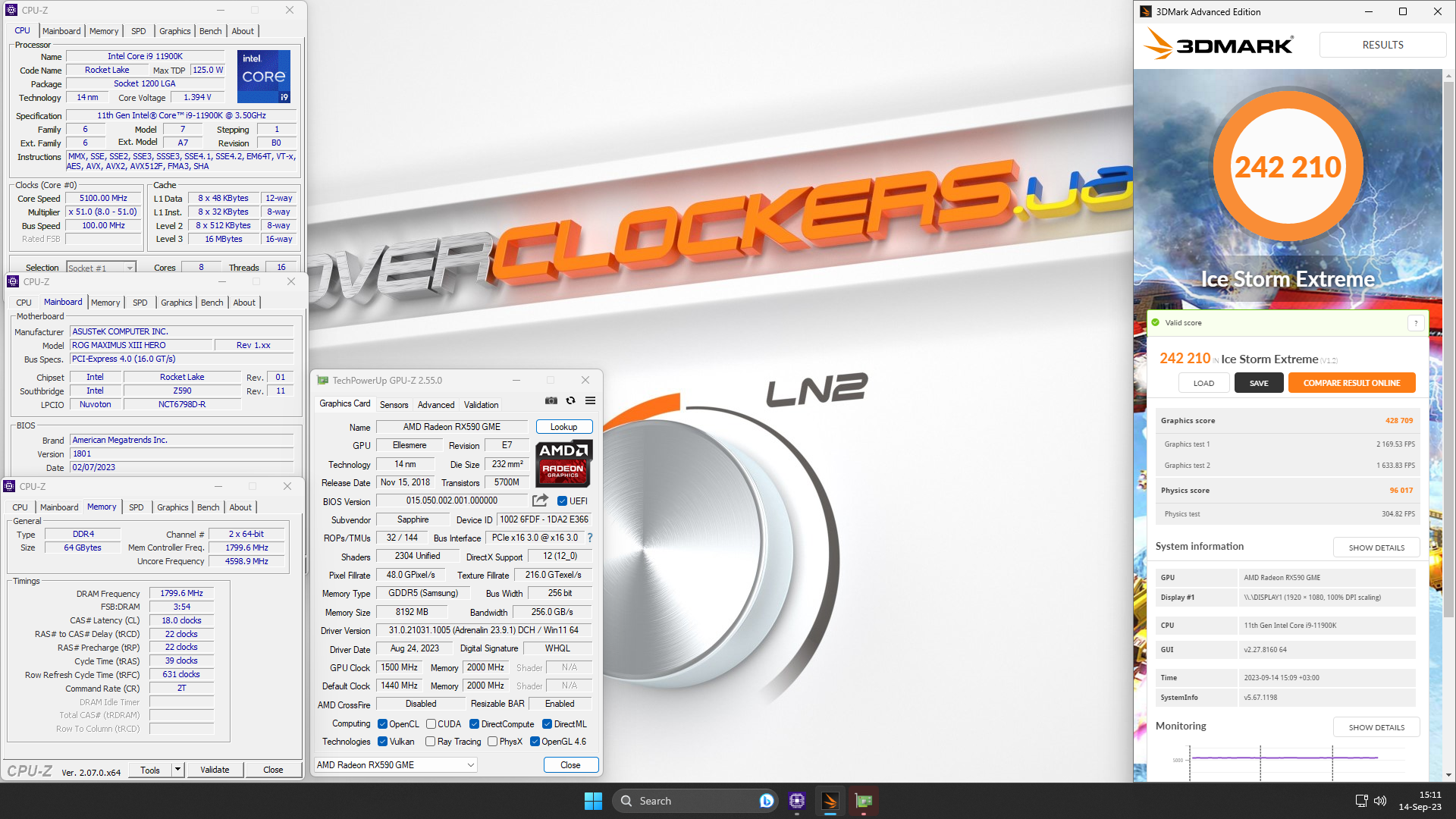Click the Intel Core i9 logo
The image size is (1456, 819).
click(264, 77)
